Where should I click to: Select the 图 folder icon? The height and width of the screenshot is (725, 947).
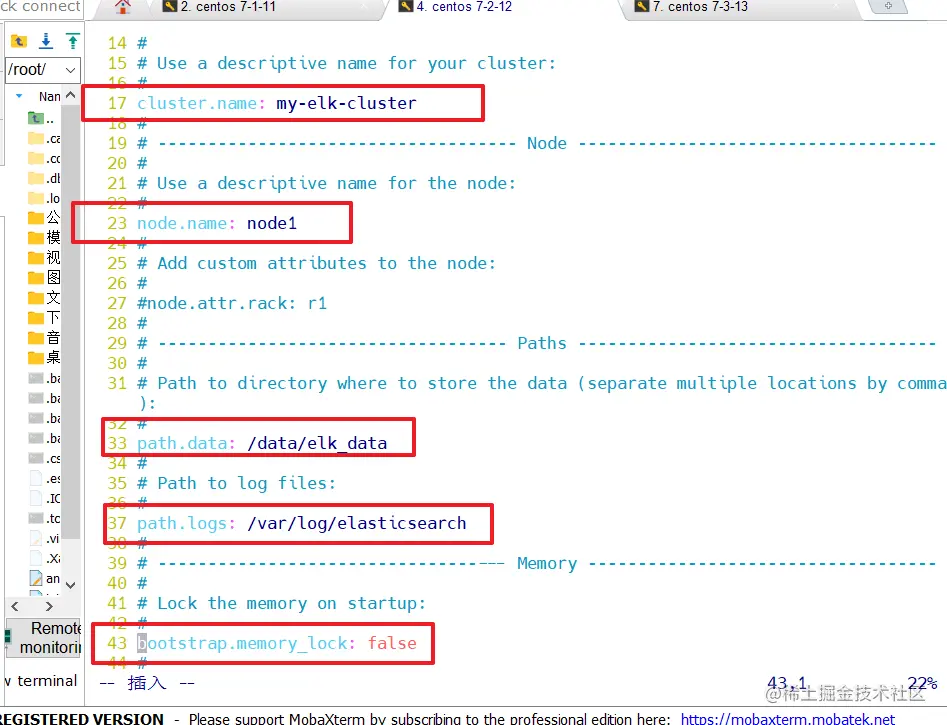point(36,278)
